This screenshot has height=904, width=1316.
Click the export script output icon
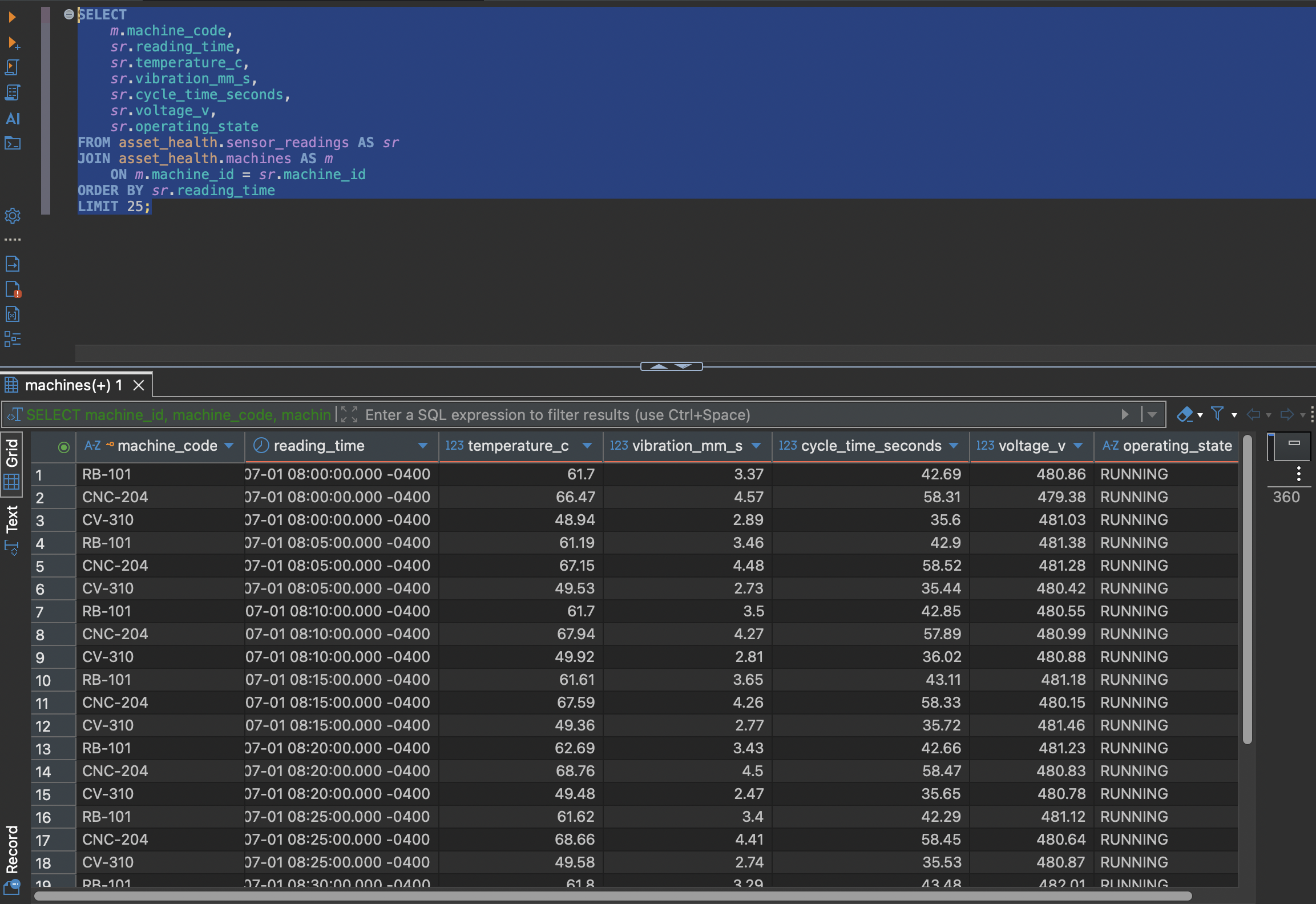click(x=12, y=264)
